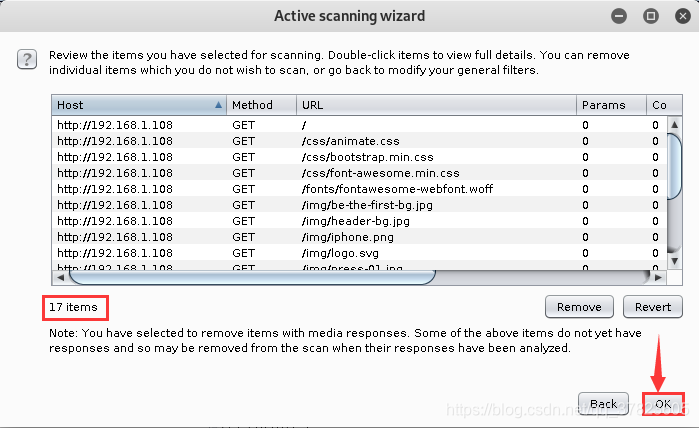Click the vertical scrollbar thumb
This screenshot has width=699, height=428.
pos(674,166)
